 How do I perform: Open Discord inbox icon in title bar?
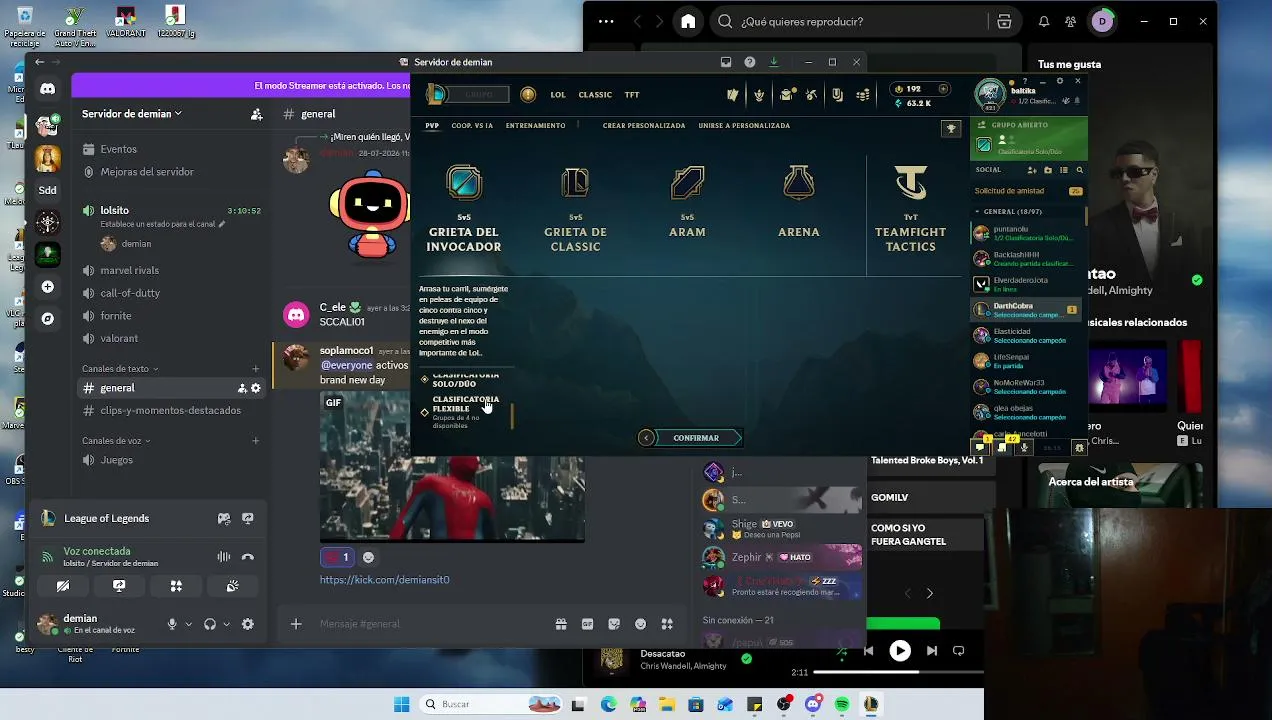click(726, 62)
